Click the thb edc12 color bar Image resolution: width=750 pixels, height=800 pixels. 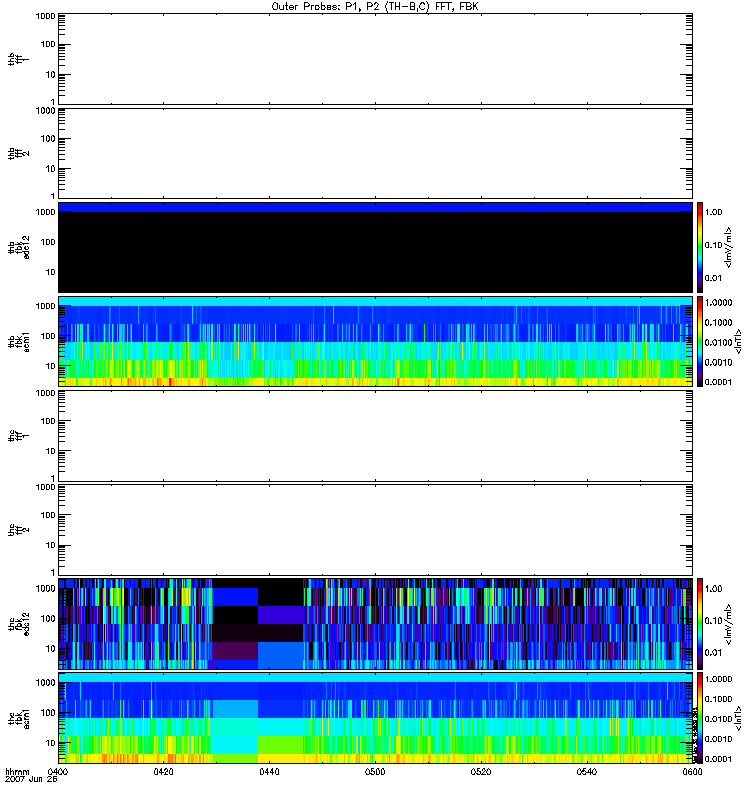coord(700,247)
